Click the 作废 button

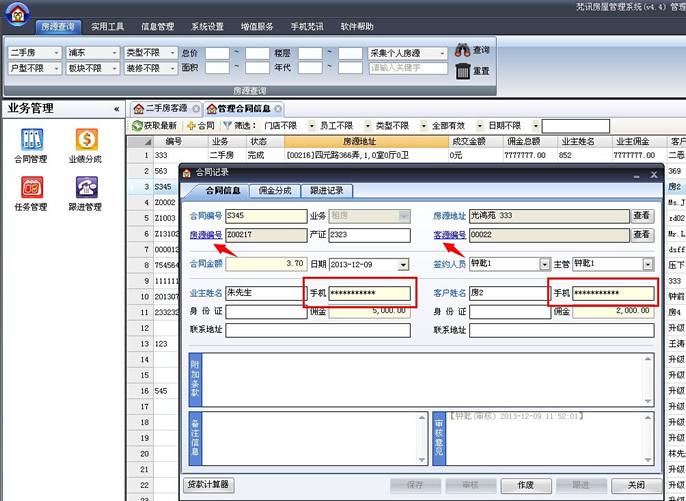pos(526,484)
